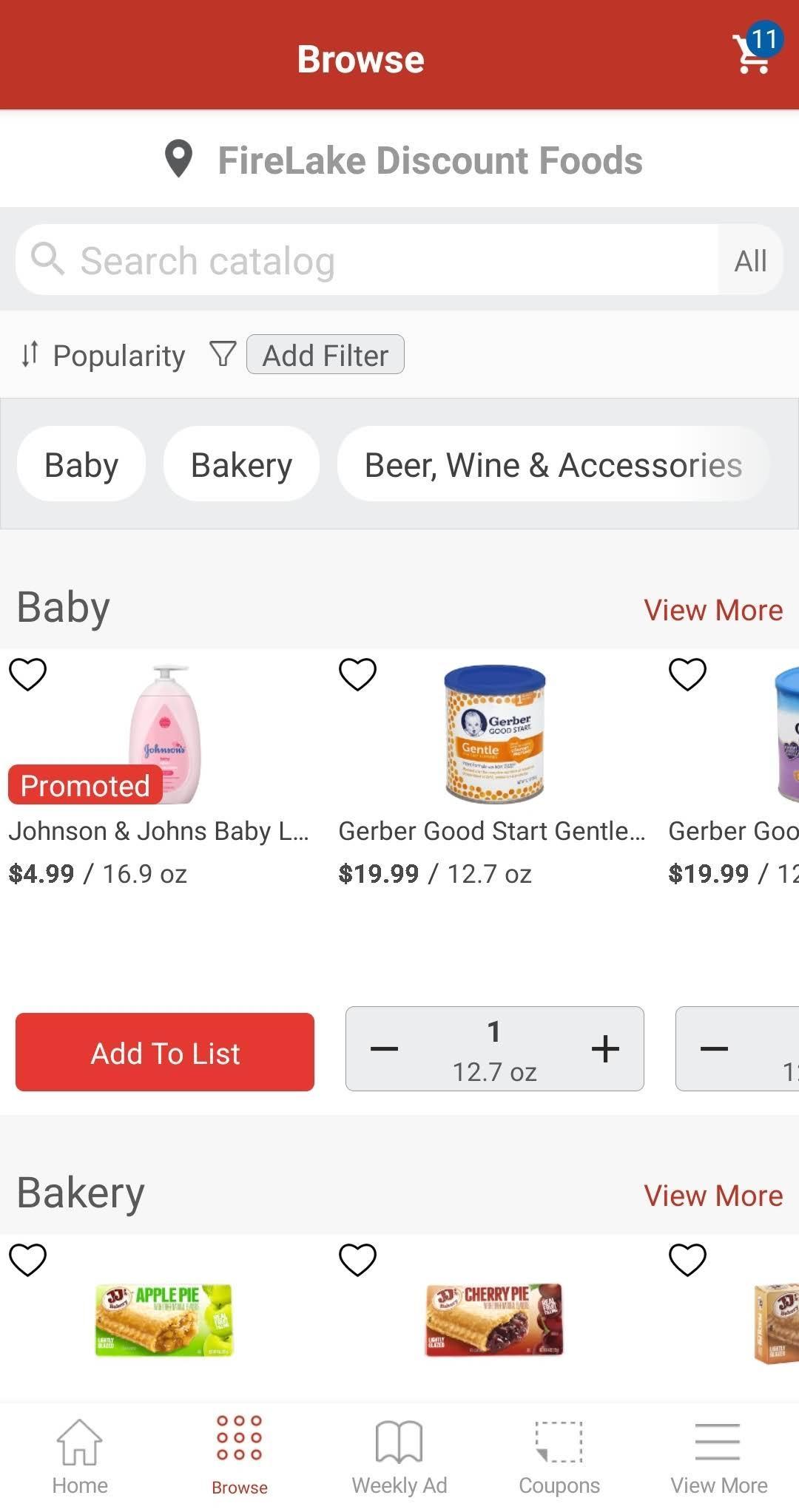This screenshot has width=799, height=1512.
Task: Favorite the Johnson & Johns Baby Lotion
Action: click(x=27, y=674)
